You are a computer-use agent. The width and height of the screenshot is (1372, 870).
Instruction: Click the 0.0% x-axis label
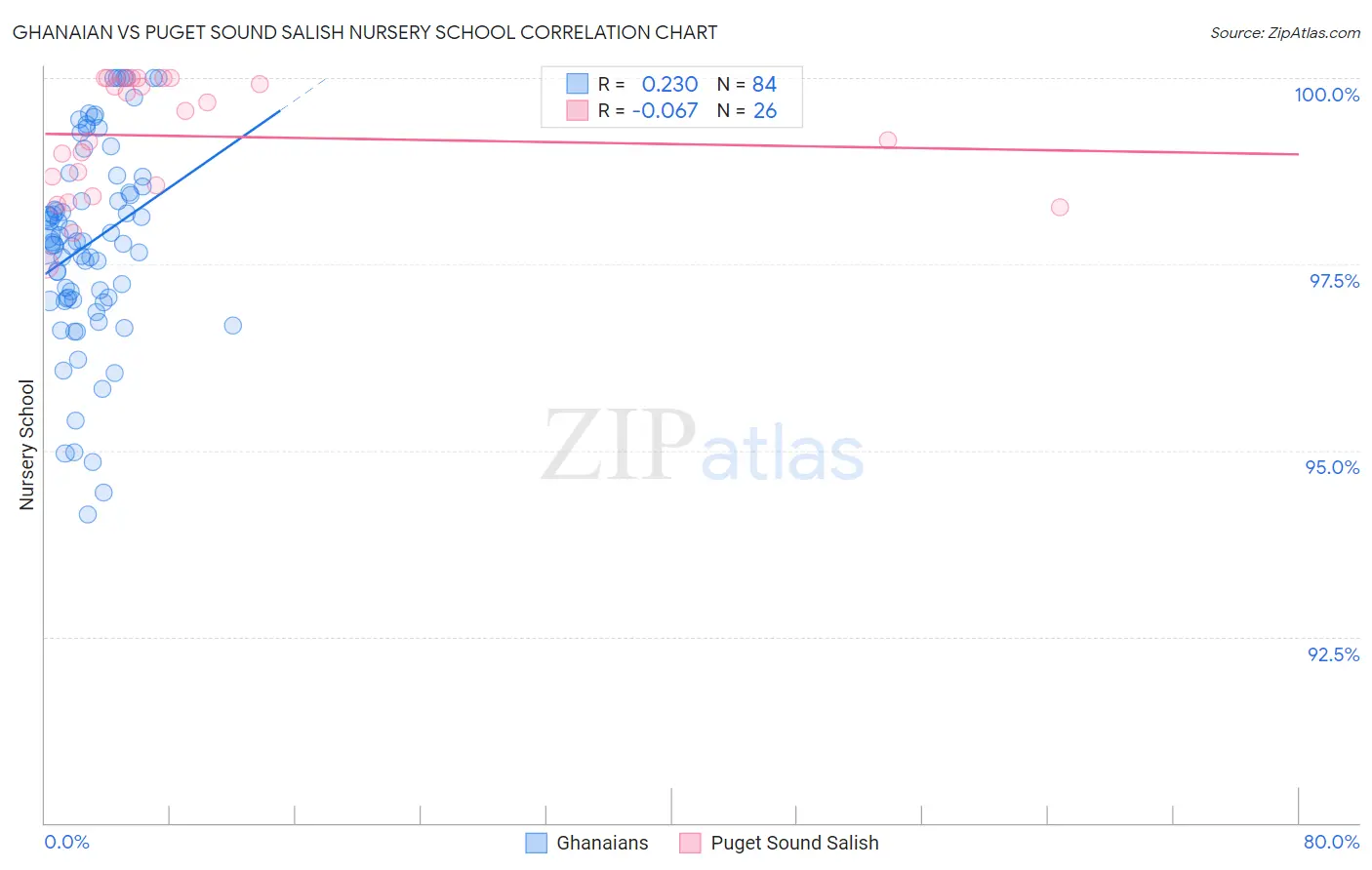point(67,842)
